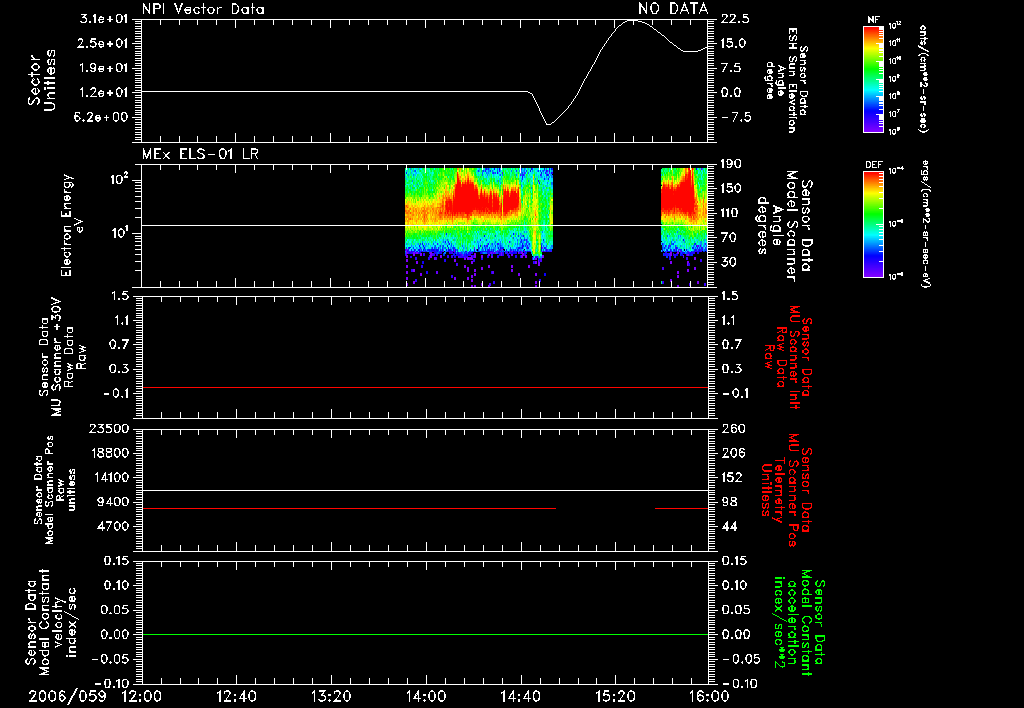1024x708 pixels.
Task: Click the 'Sector Unitless' axis title
Action: (42, 80)
